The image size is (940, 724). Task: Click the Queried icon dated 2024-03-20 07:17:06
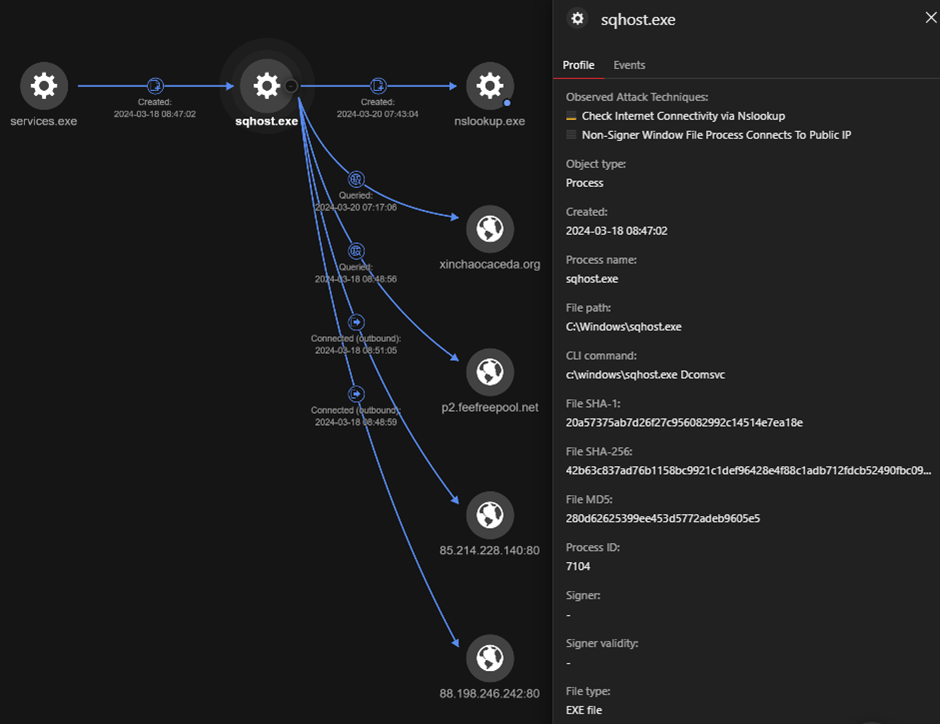(355, 180)
